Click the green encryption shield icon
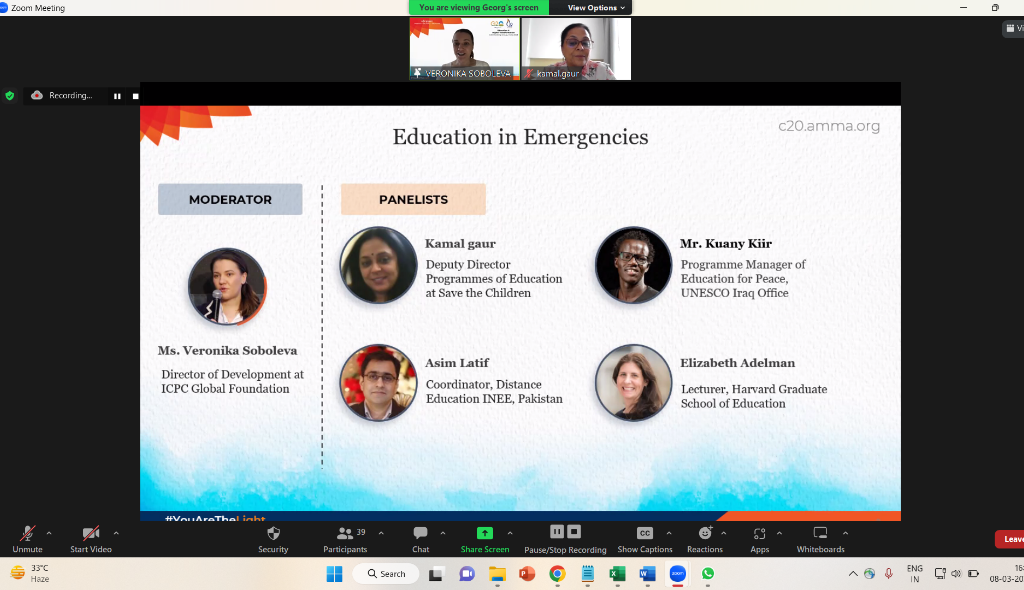Viewport: 1024px width, 590px height. 10,95
